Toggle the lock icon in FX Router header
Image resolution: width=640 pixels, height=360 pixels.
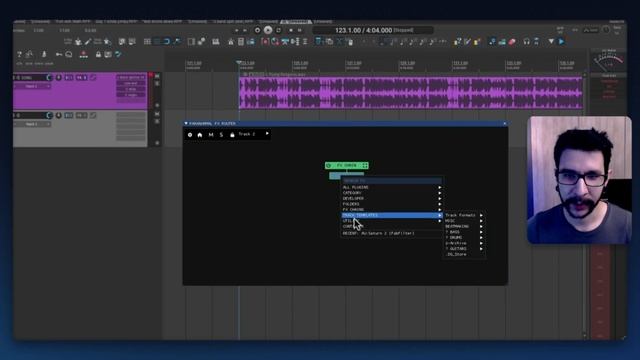232,135
